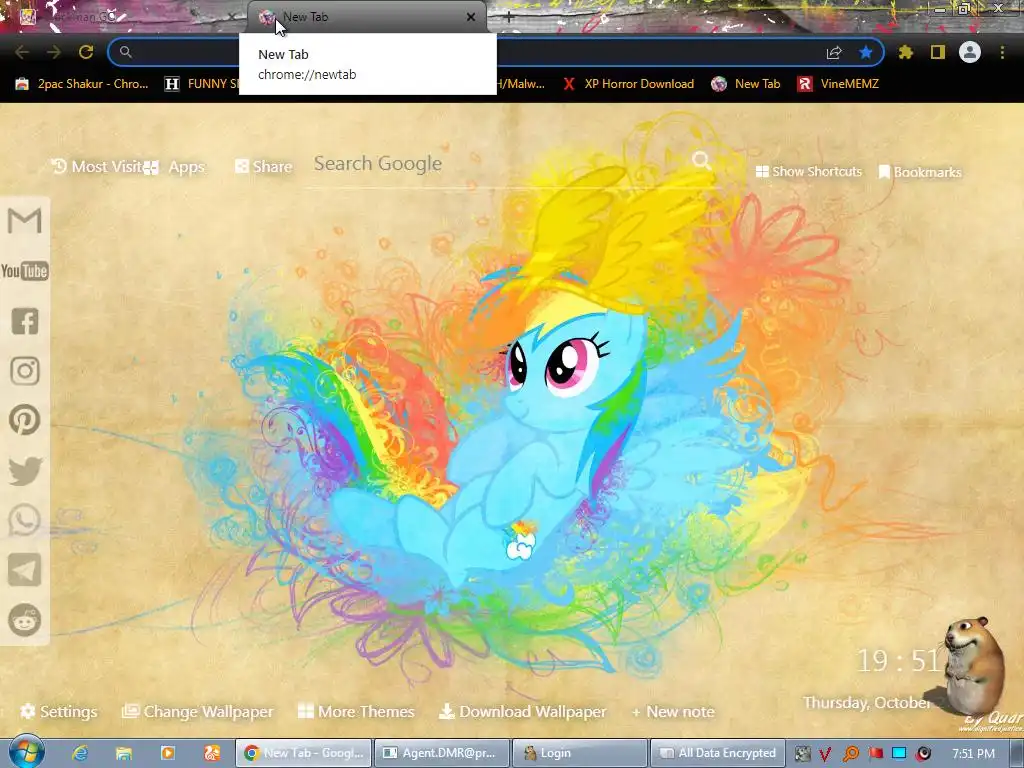Open Twitter sidebar shortcut
Screen dimensions: 1024x768
click(x=25, y=470)
